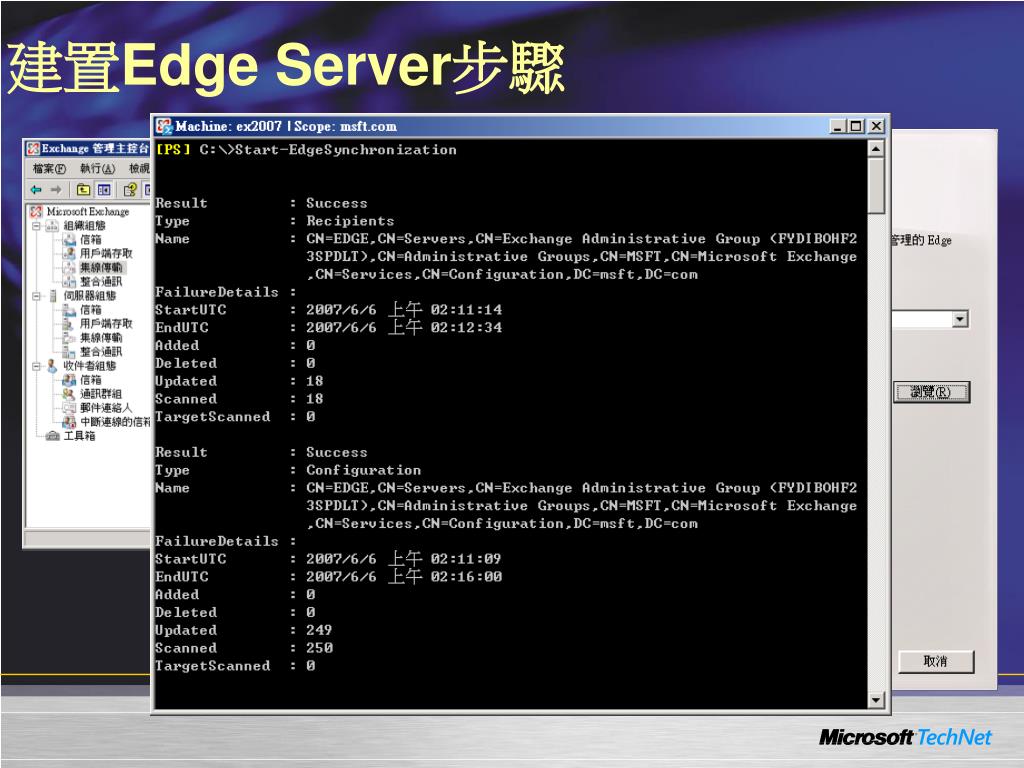1024x768 pixels.
Task: Click the 通訊群組 group icon
Action: (69, 394)
